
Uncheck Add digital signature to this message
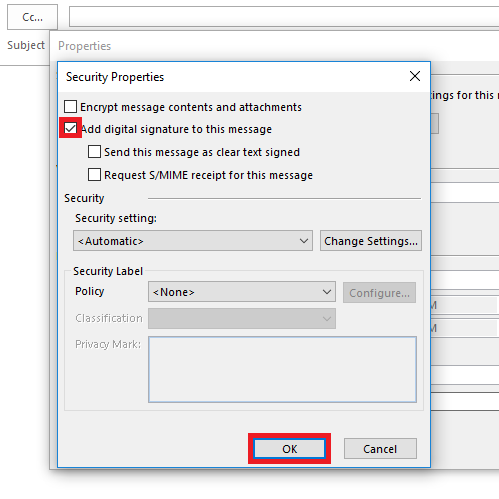[71, 128]
